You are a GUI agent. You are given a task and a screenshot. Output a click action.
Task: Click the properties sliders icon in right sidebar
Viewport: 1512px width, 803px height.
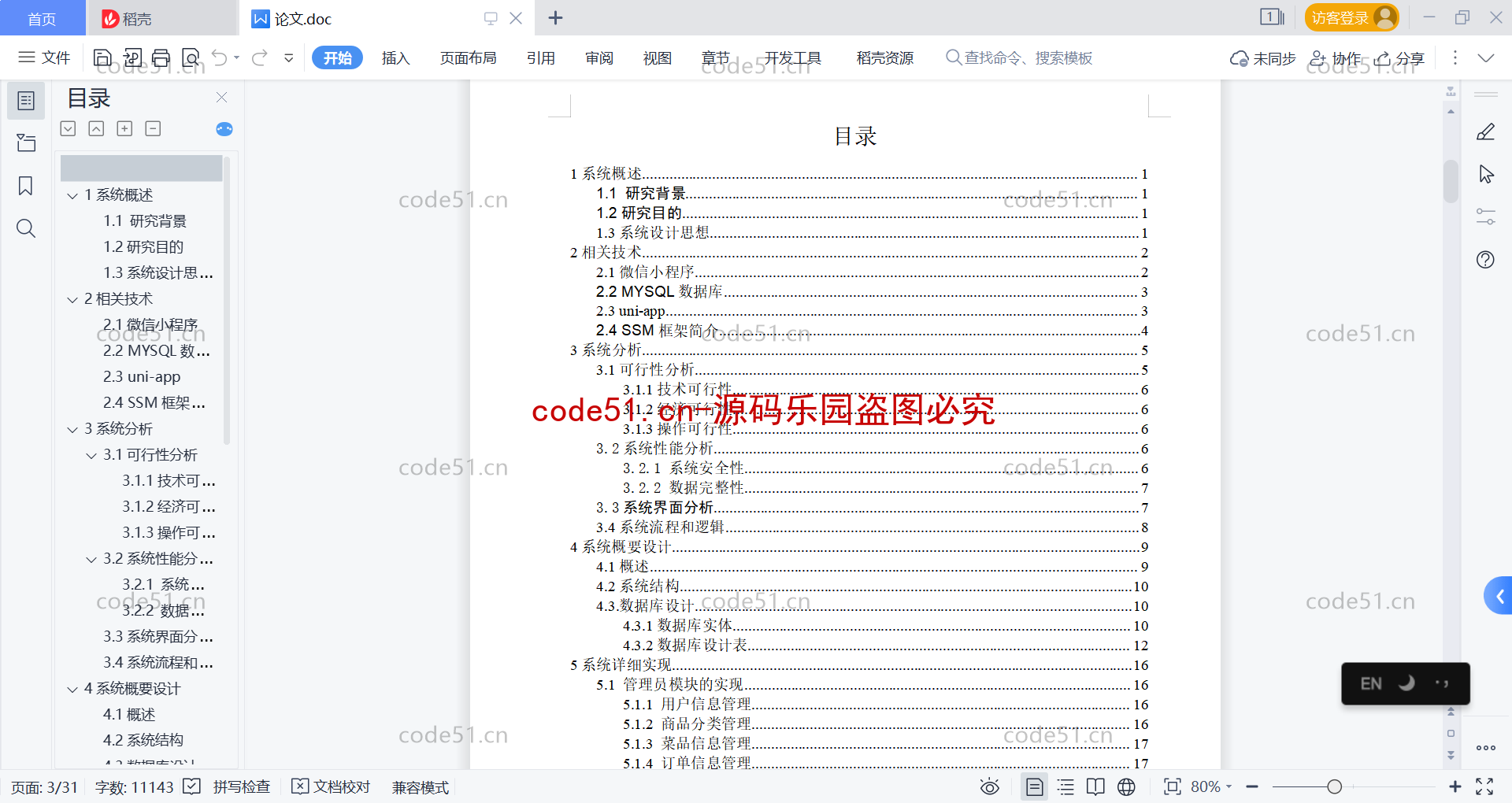[x=1485, y=216]
